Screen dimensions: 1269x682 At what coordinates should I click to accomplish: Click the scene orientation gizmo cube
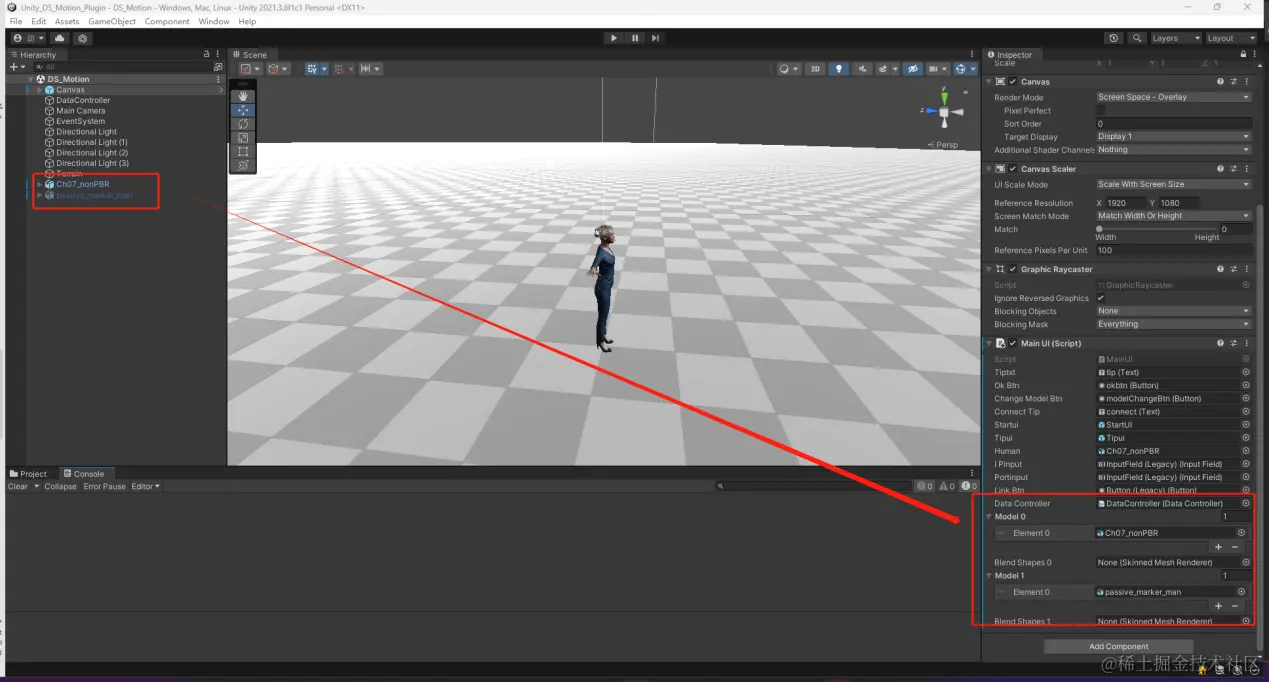[x=944, y=113]
